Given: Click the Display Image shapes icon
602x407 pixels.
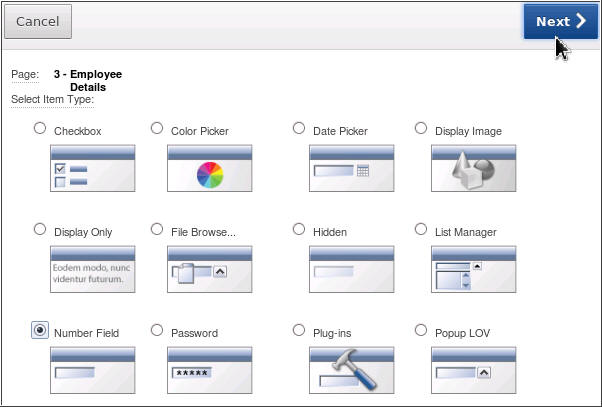Looking at the screenshot, I should click(x=473, y=169).
